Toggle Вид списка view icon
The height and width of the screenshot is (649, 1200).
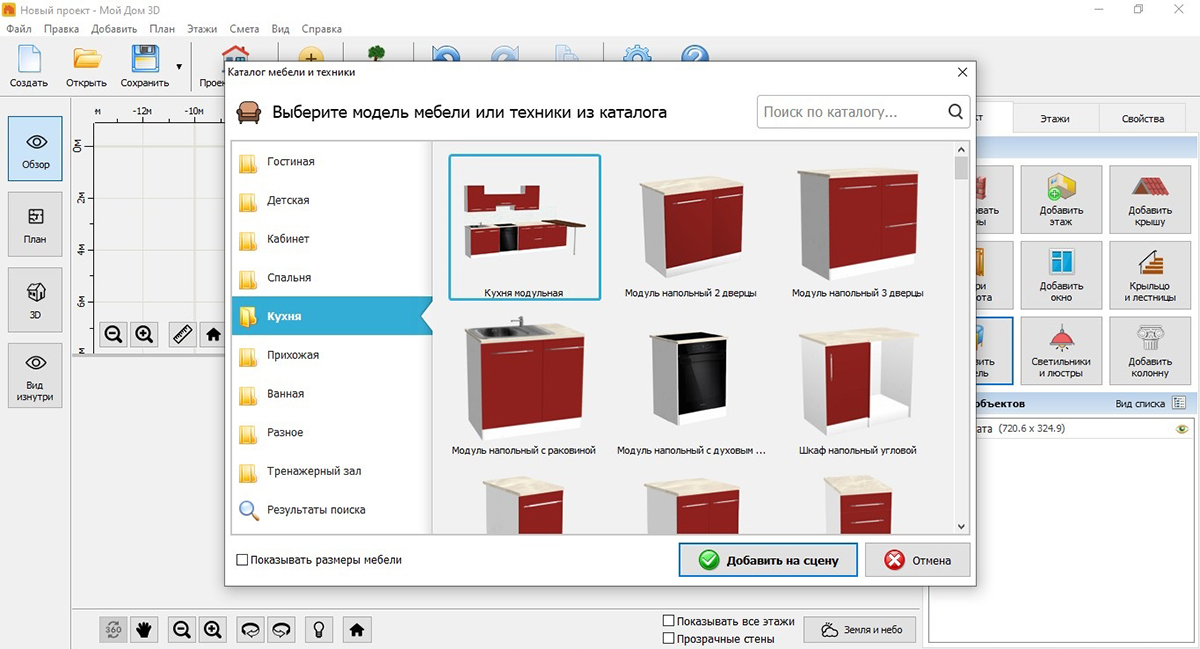coord(1179,403)
